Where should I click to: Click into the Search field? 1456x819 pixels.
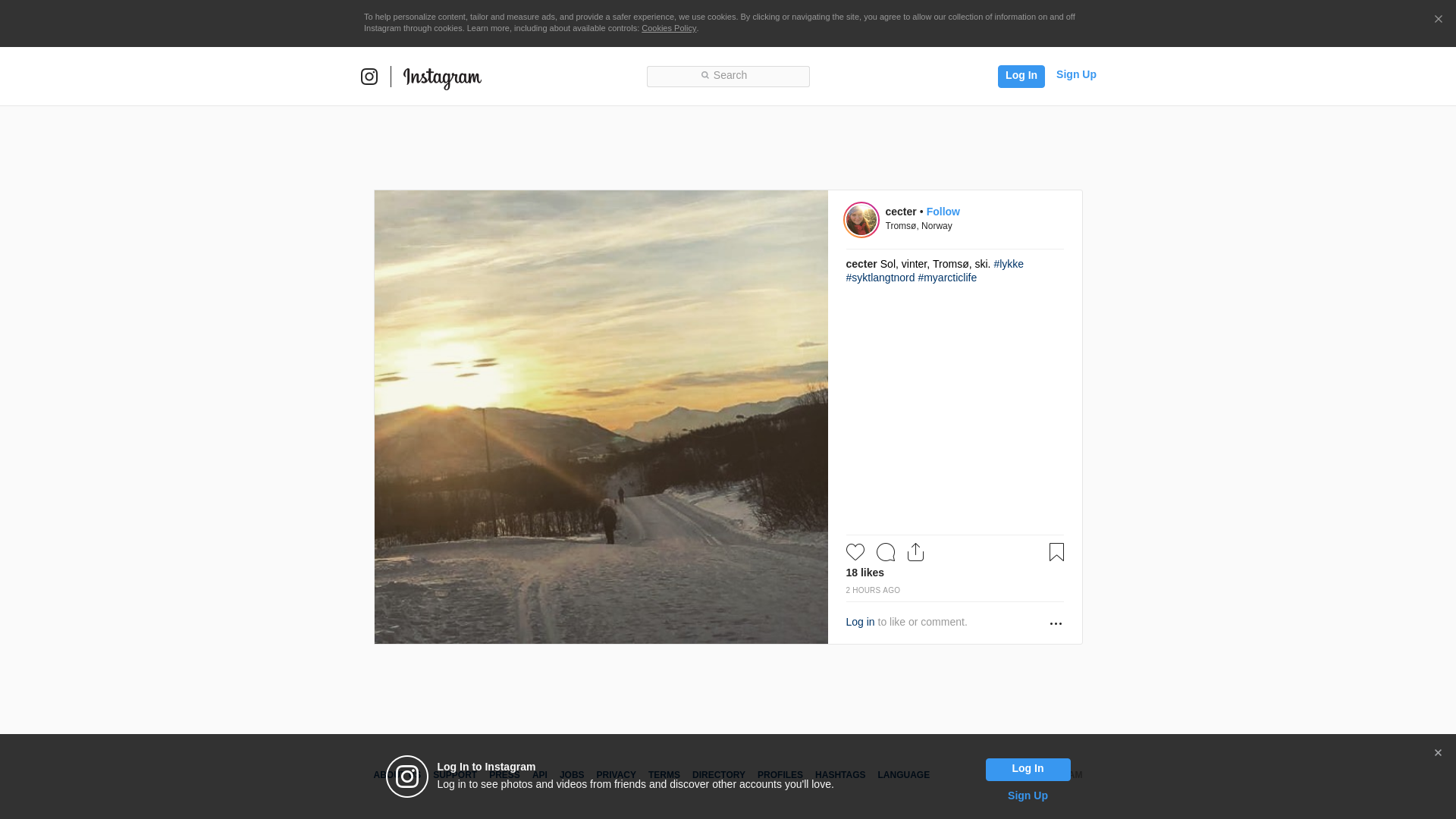tap(728, 76)
